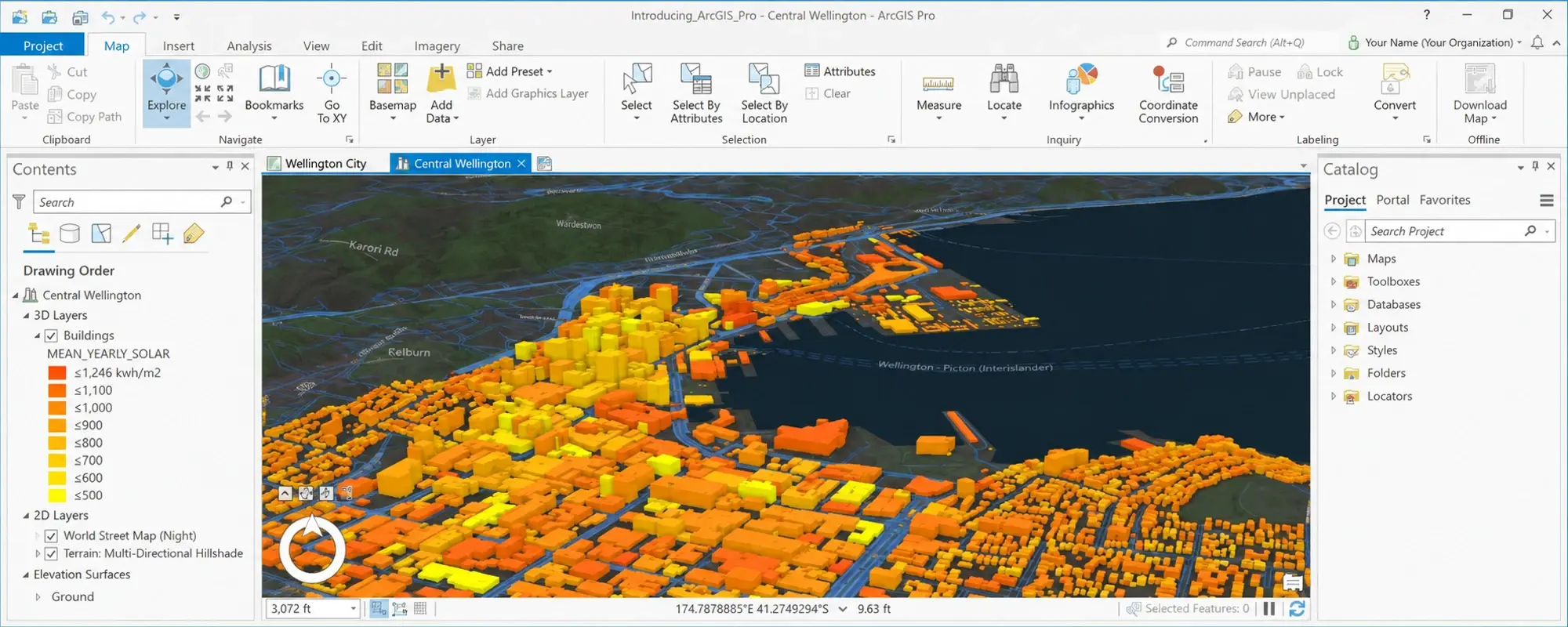This screenshot has height=627, width=1568.
Task: Toggle the Lock labels option
Action: (1319, 72)
